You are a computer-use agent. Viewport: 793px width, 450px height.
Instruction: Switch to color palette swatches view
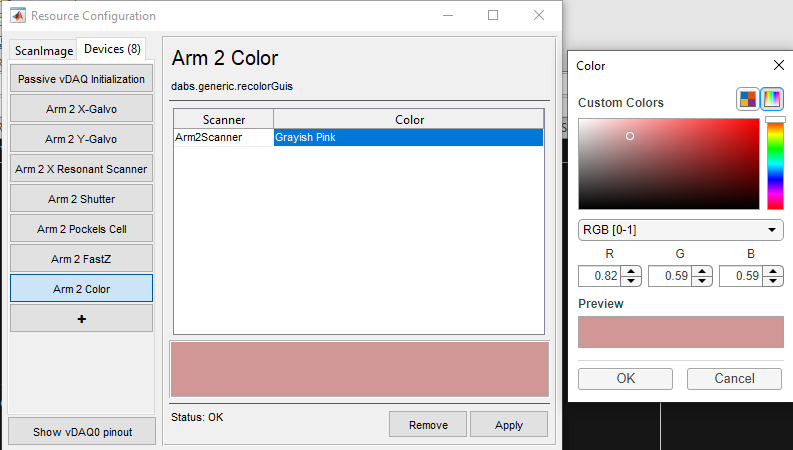click(x=747, y=99)
